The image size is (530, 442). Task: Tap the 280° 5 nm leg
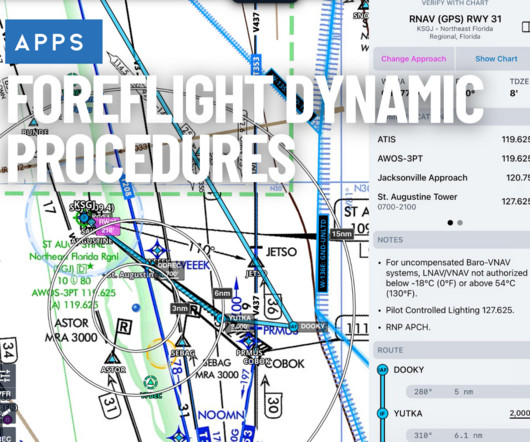(x=468, y=392)
